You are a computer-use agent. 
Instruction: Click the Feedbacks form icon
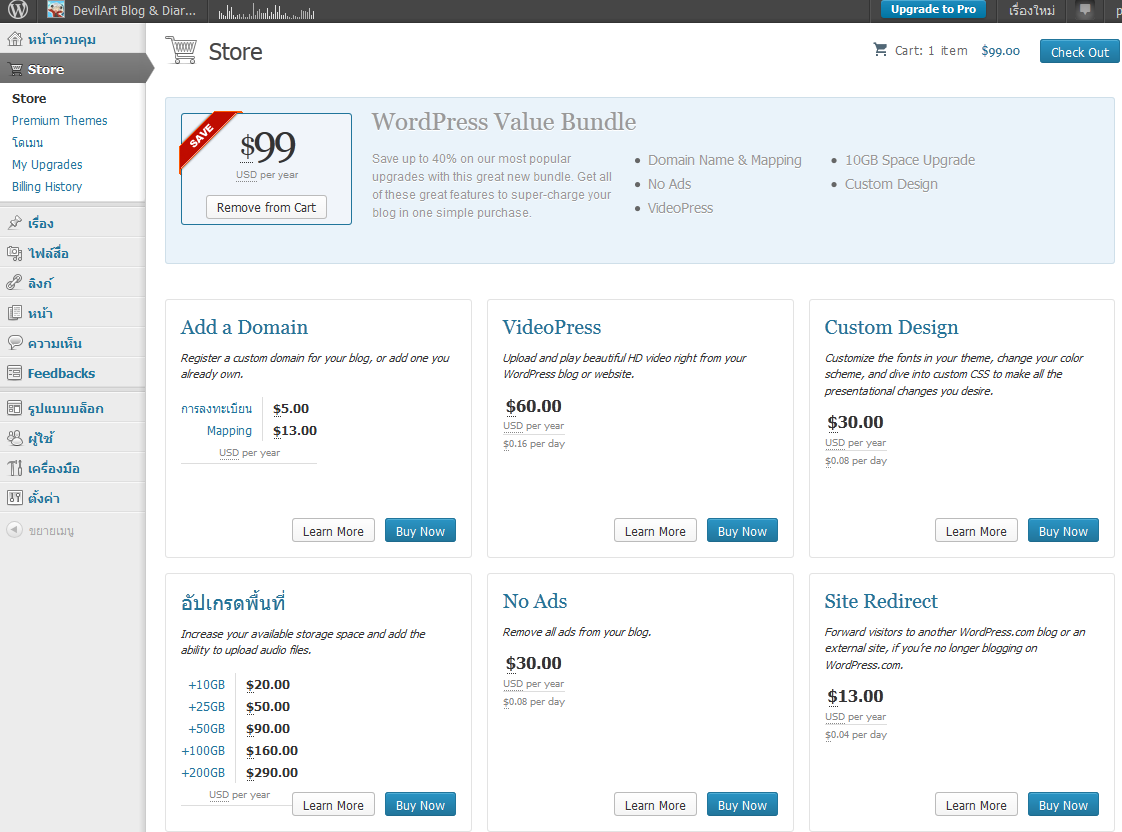click(14, 373)
